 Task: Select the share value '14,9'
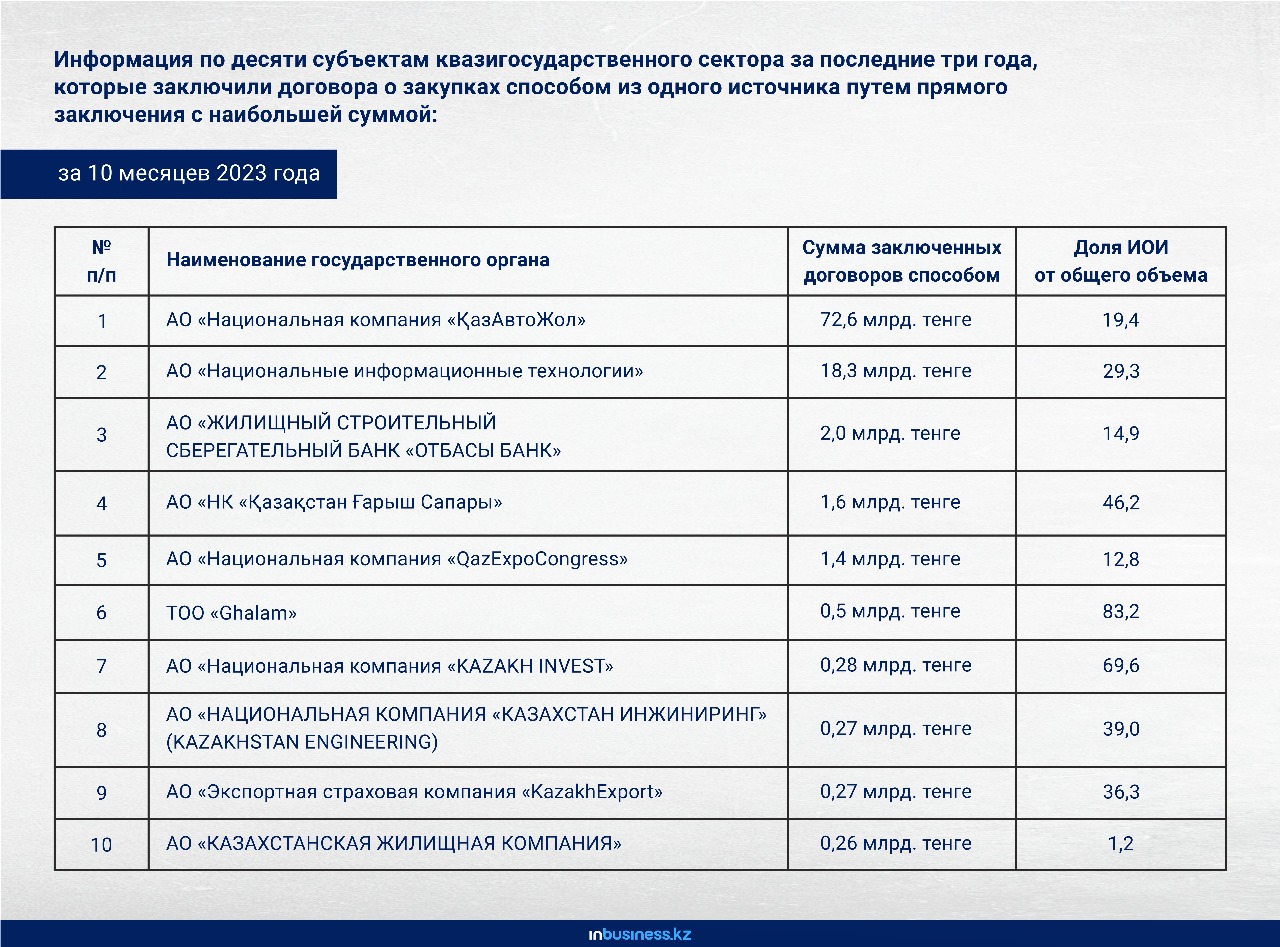[1121, 435]
